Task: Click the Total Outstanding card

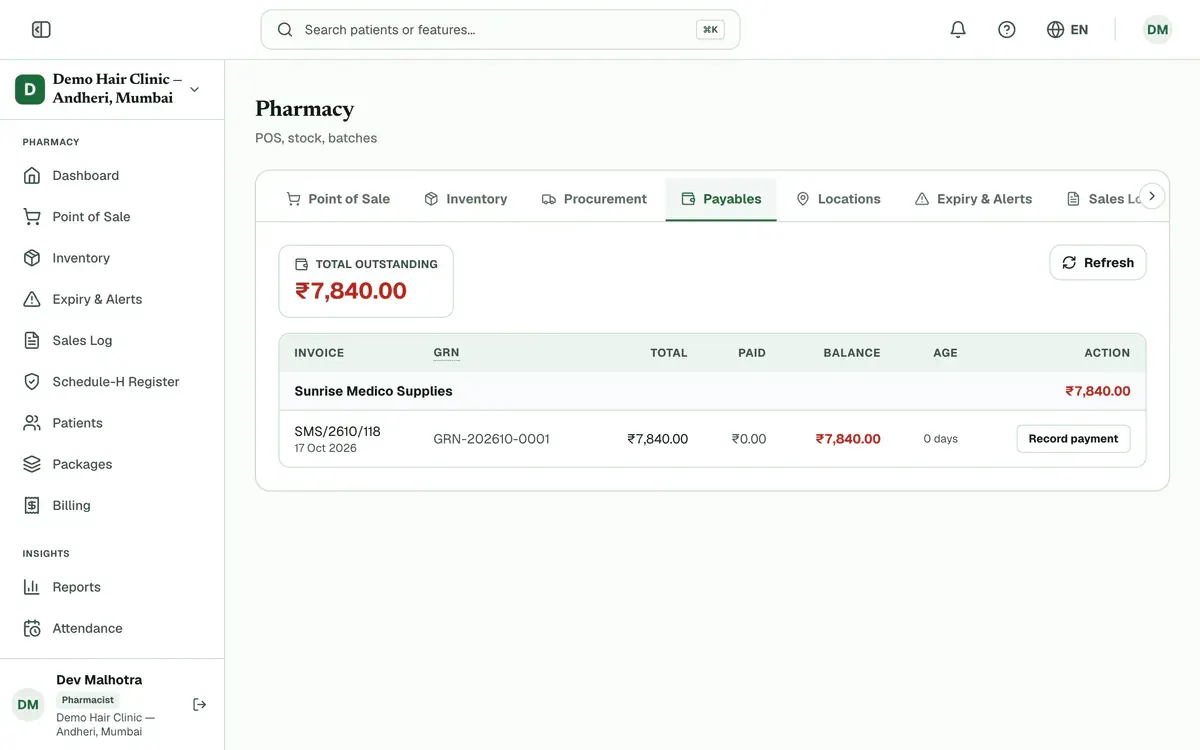Action: 366,281
